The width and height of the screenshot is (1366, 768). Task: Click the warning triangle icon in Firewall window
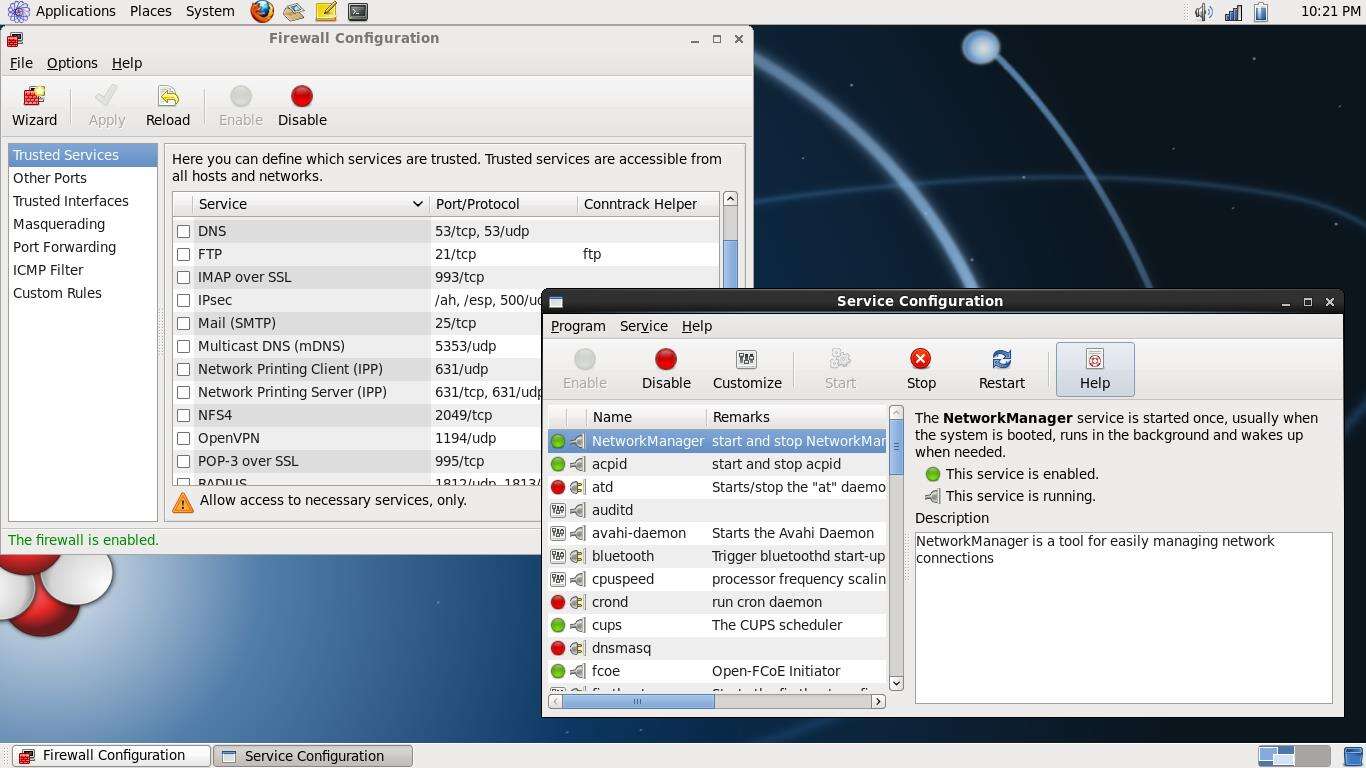click(x=183, y=502)
